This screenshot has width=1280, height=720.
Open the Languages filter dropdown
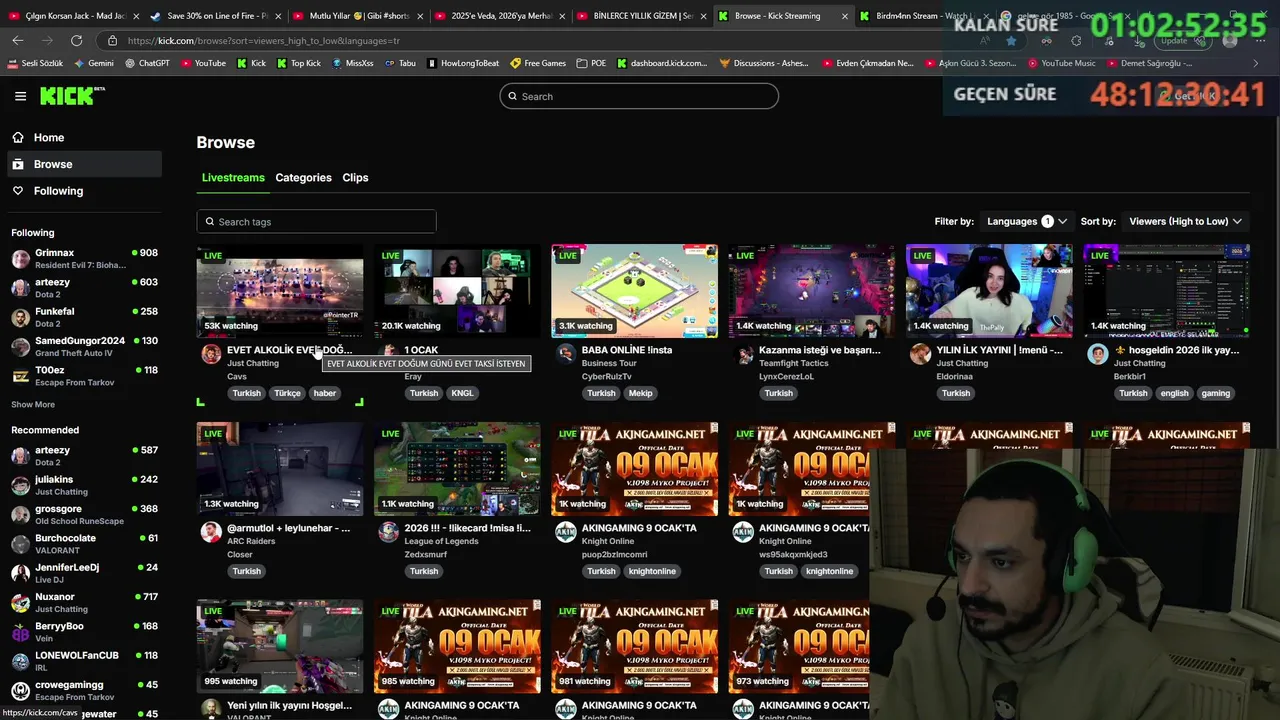(x=1027, y=221)
